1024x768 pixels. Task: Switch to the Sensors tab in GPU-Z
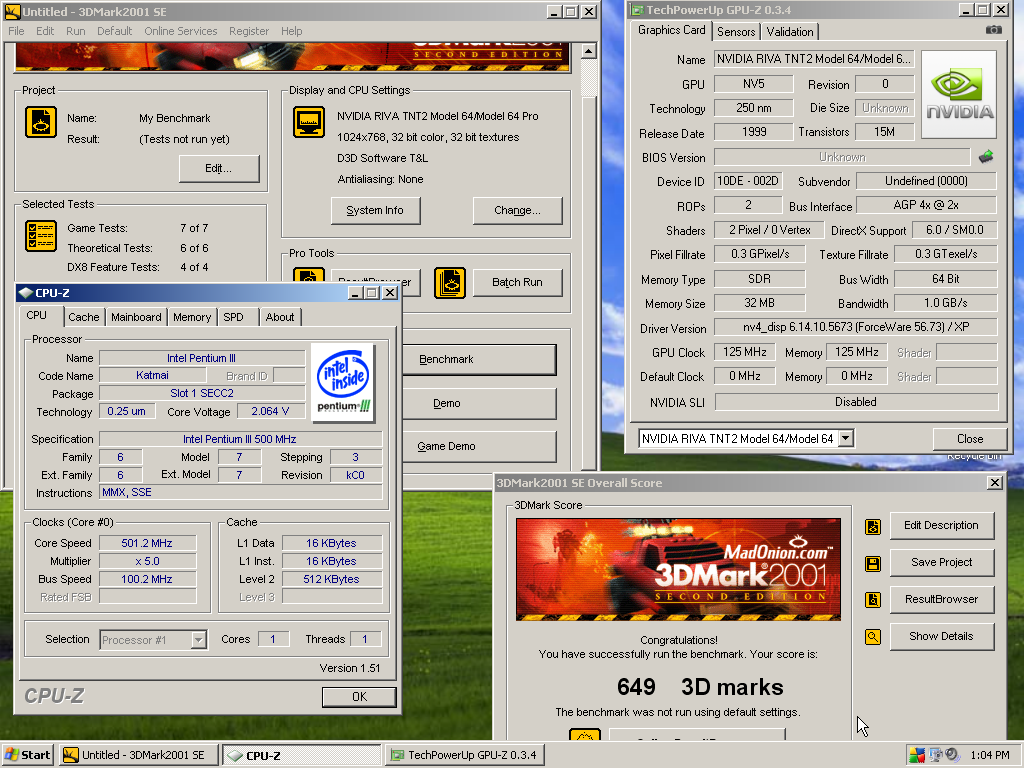736,31
